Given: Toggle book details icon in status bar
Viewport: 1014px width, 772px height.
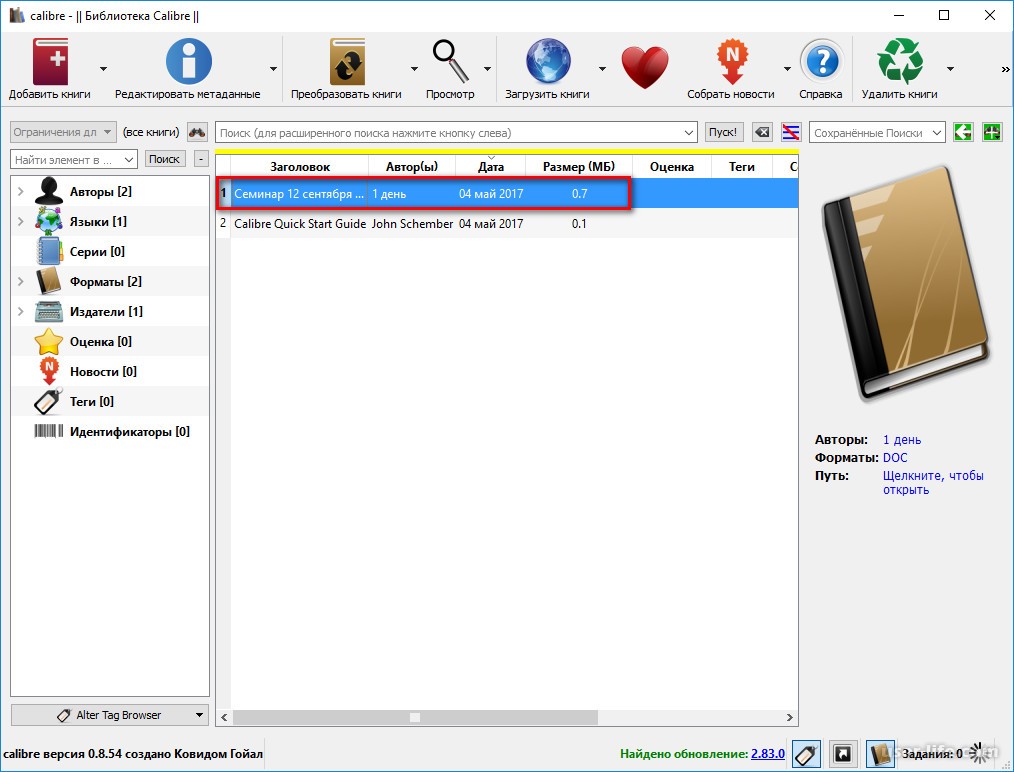Looking at the screenshot, I should [880, 754].
